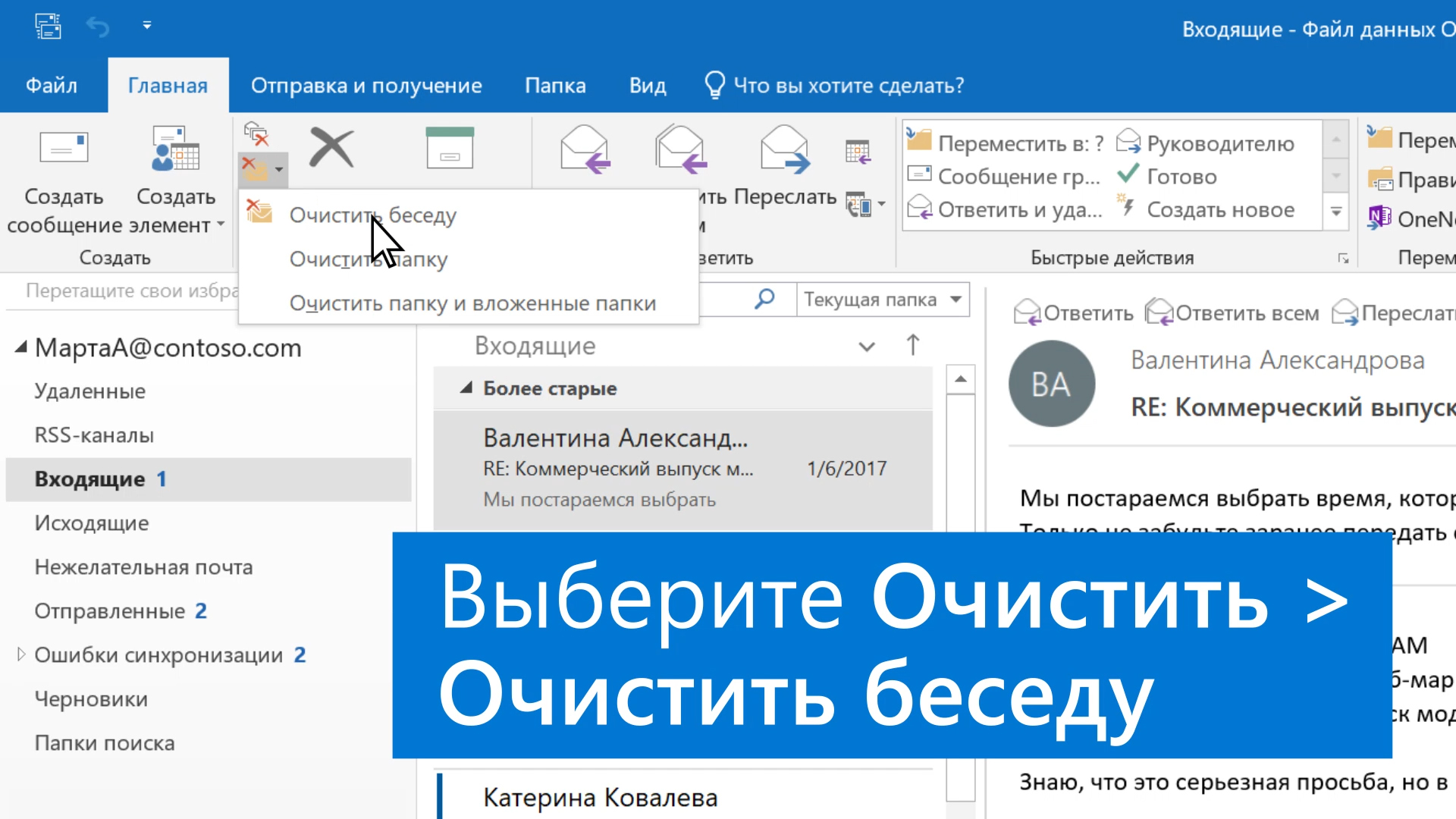The height and width of the screenshot is (819, 1456).
Task: Open Быстрые действия dialog launcher
Action: 1343,259
